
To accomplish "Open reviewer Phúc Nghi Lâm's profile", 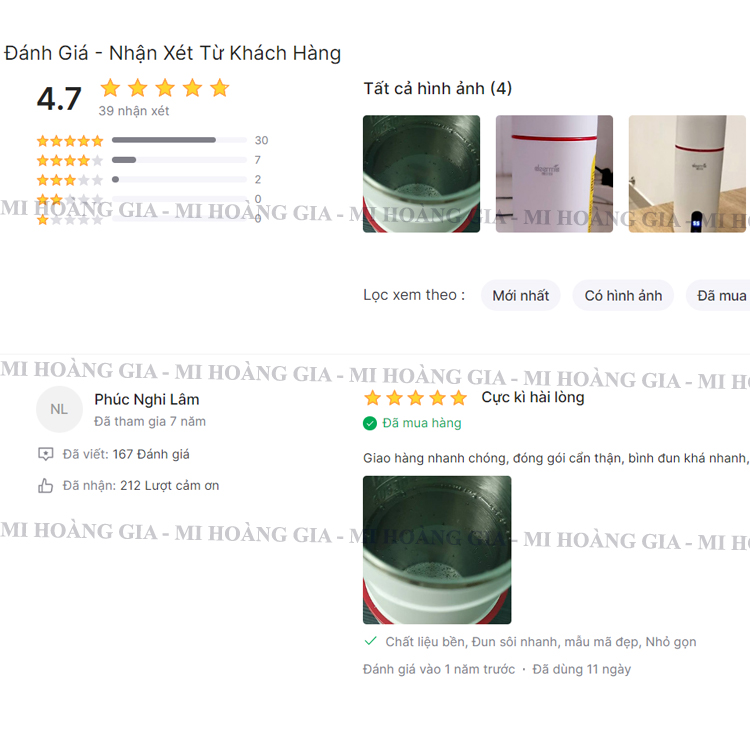I will tap(146, 399).
